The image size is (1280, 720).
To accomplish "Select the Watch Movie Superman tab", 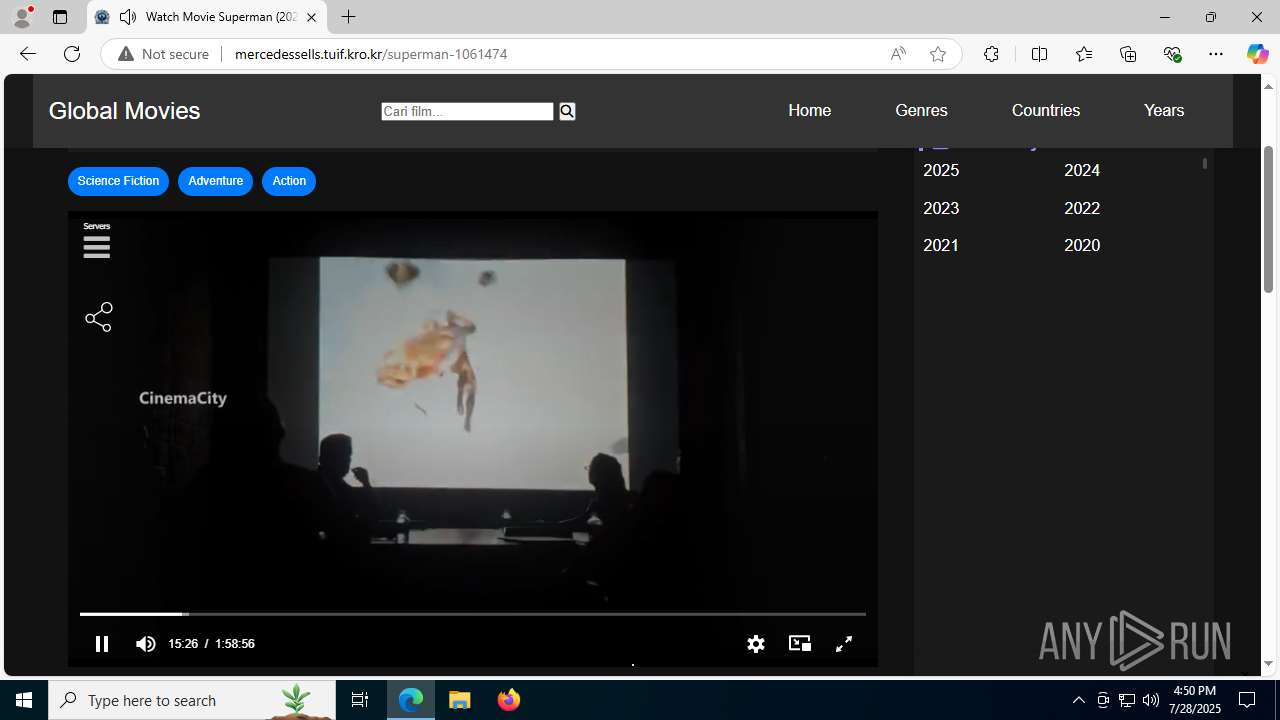I will [208, 17].
